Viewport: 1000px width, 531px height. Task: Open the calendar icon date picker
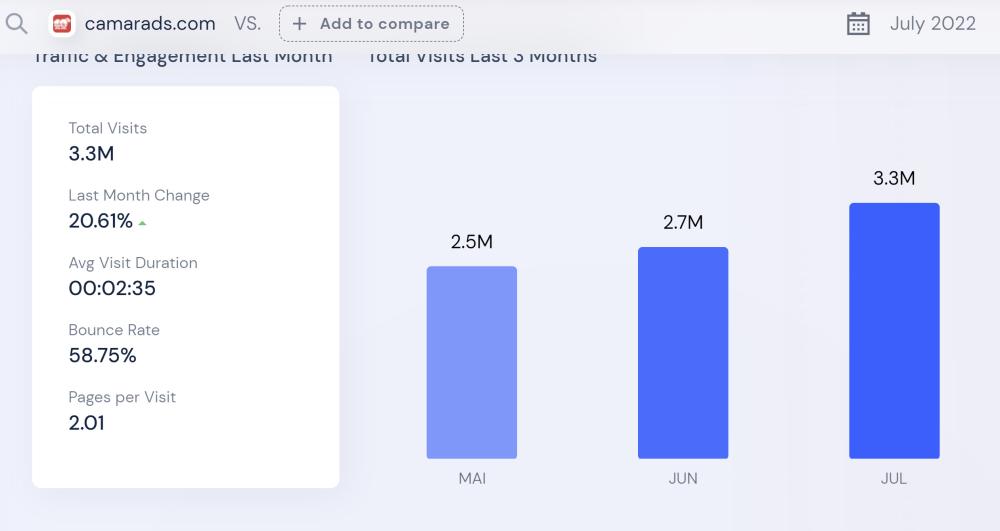click(858, 24)
